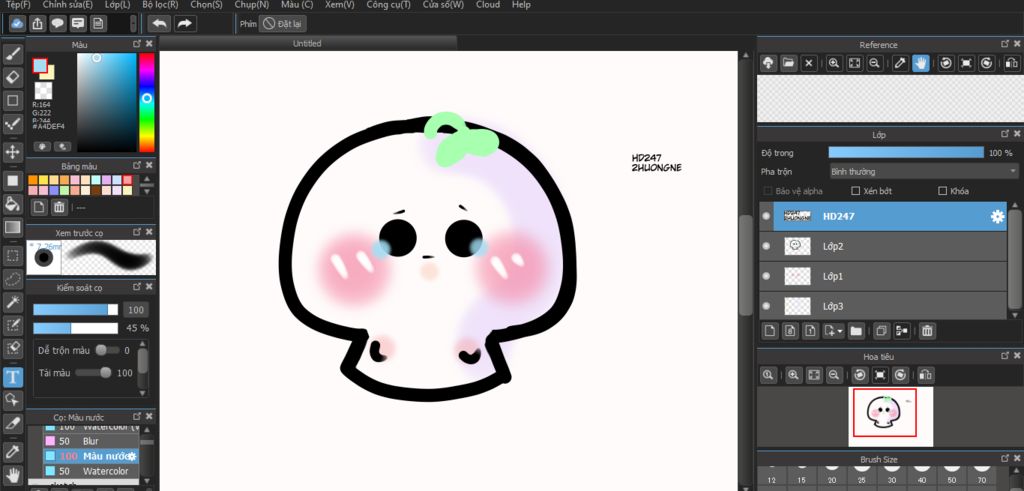Undock the Màu panel
1024x491 pixels.
[x=136, y=44]
